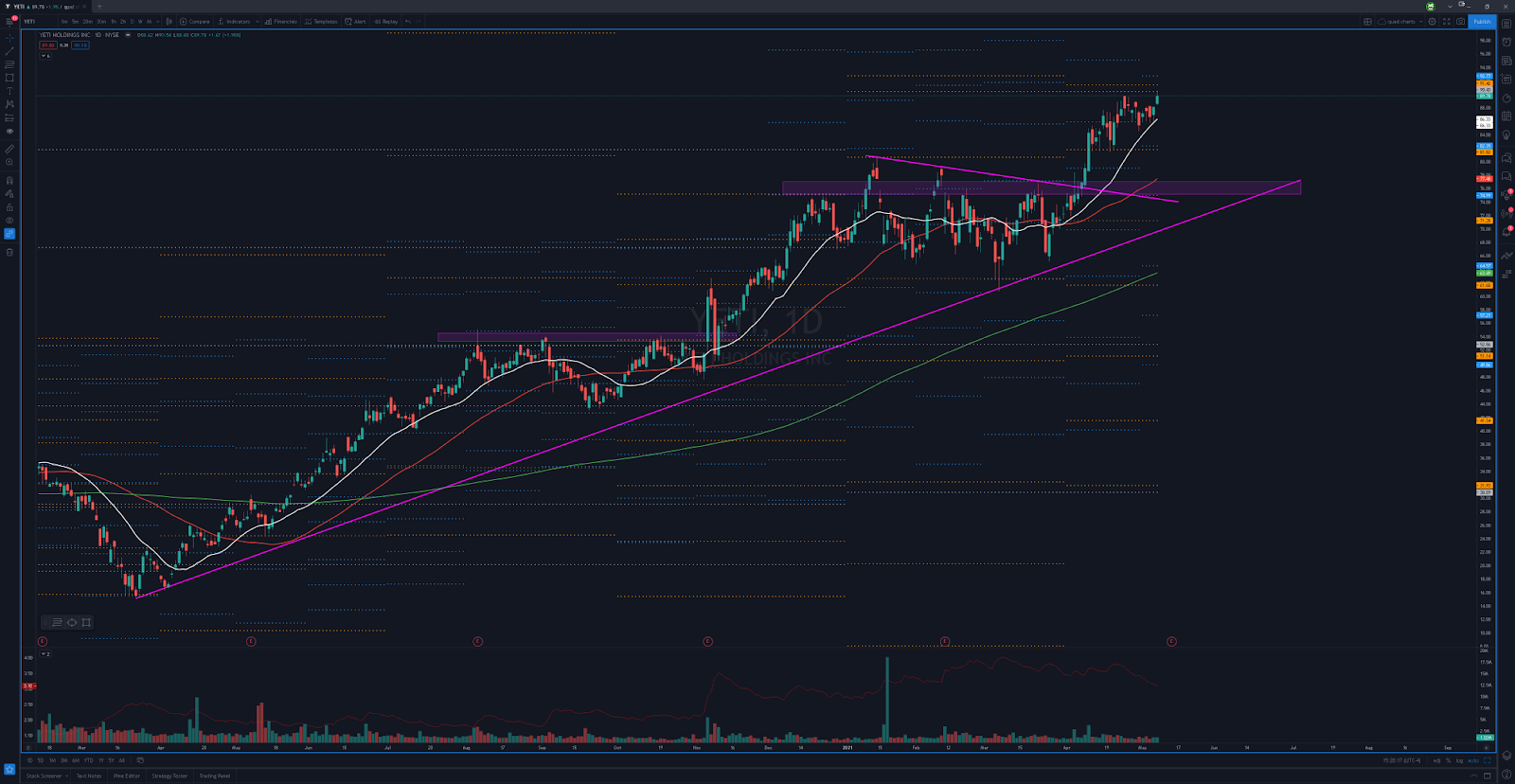Viewport: 1515px width, 784px height.
Task: Select the YTD date range
Action: pos(88,760)
